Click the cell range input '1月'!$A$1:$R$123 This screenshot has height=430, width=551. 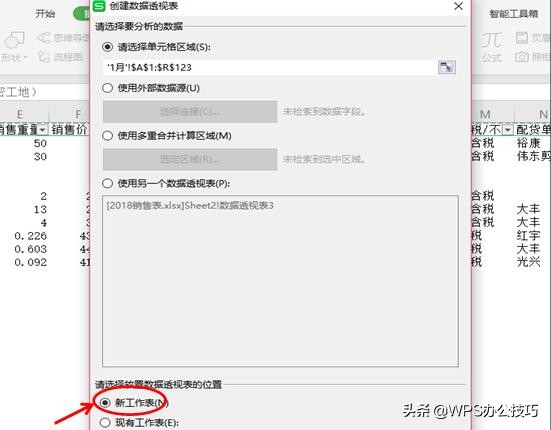tap(270, 67)
